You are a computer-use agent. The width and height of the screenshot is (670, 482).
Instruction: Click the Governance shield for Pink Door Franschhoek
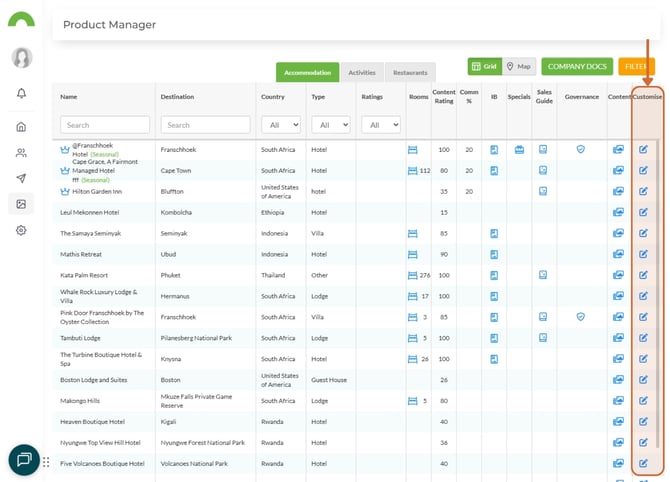coord(580,317)
